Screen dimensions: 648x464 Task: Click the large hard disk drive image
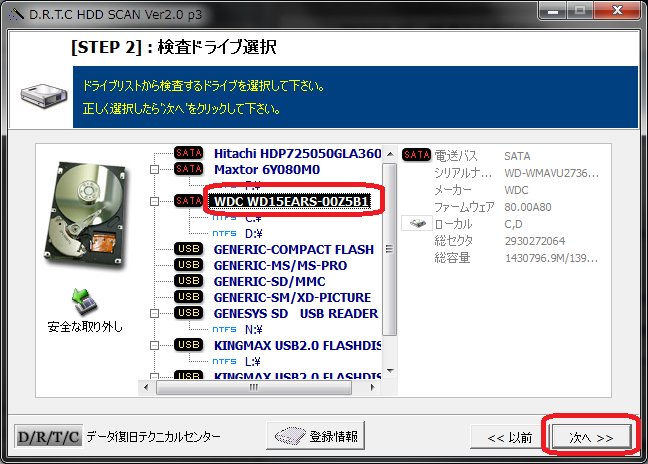[86, 215]
